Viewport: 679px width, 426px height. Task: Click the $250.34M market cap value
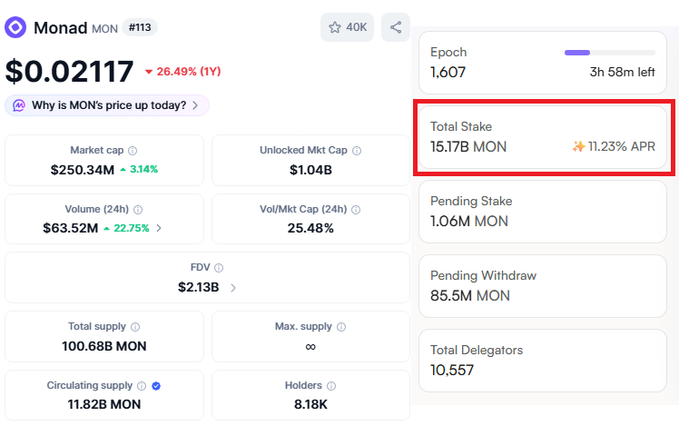tap(82, 170)
